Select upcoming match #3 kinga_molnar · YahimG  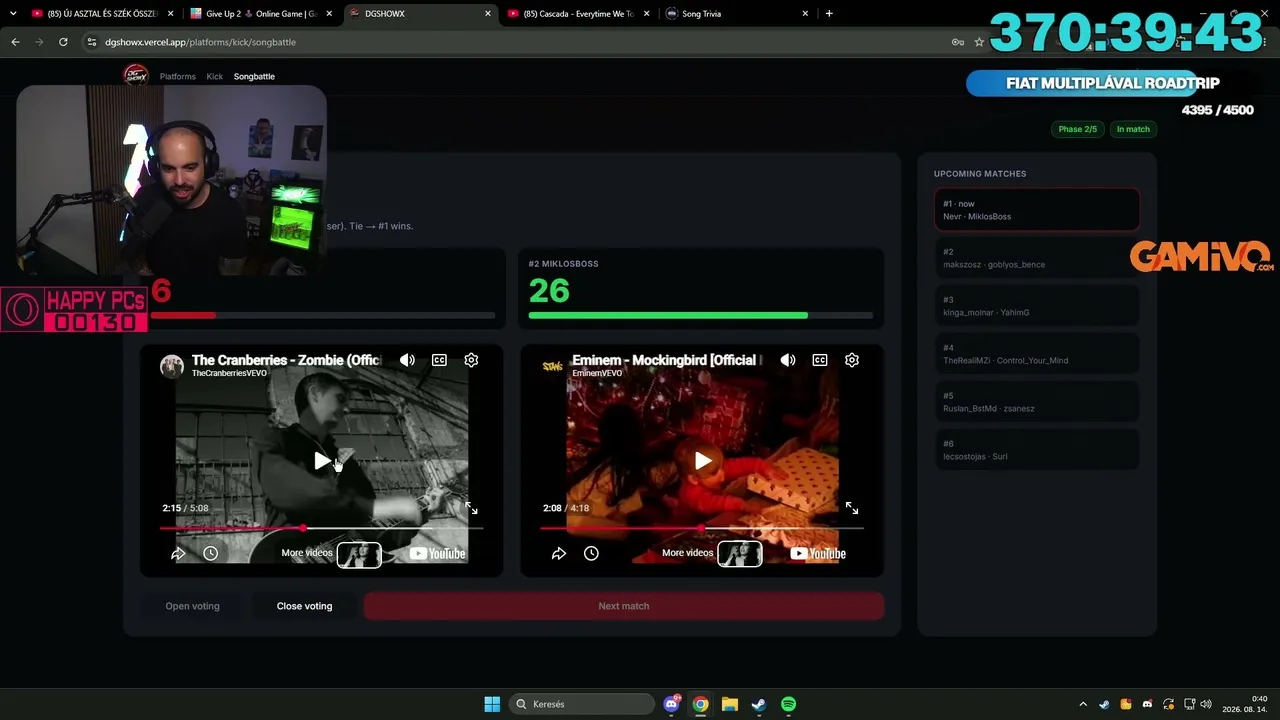coord(1037,306)
